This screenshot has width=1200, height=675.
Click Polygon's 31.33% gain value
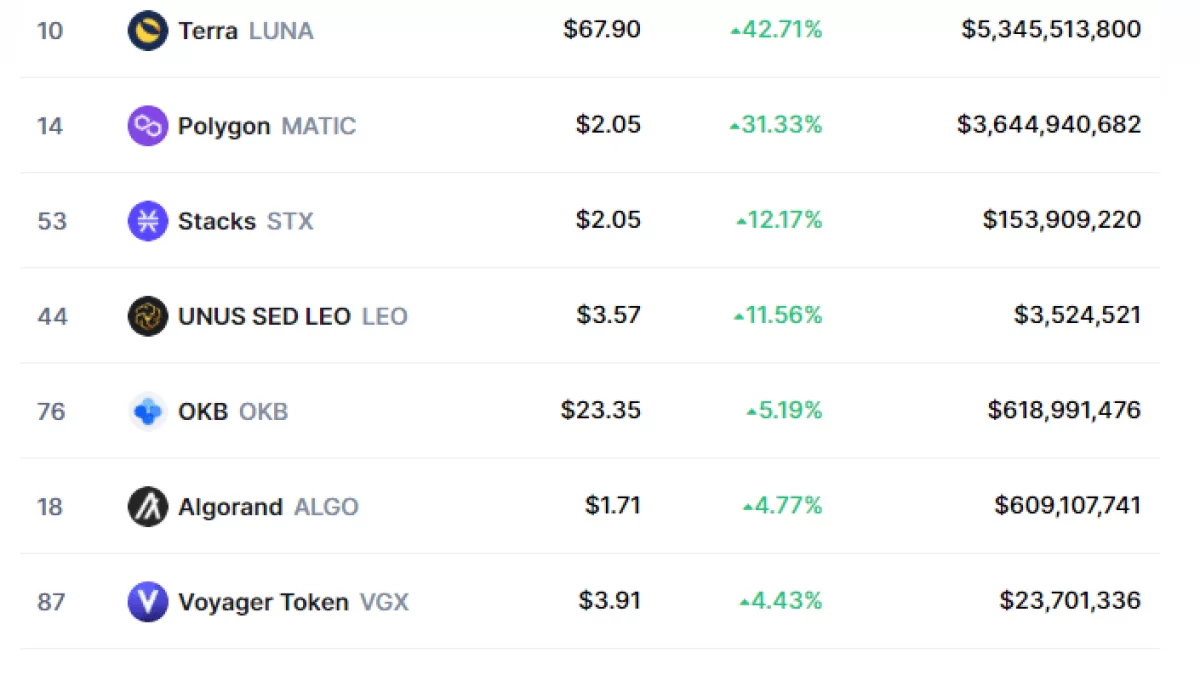tap(777, 125)
